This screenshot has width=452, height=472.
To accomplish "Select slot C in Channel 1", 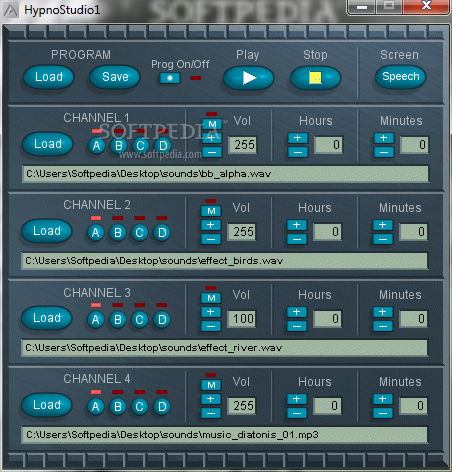I will pyautogui.click(x=141, y=146).
